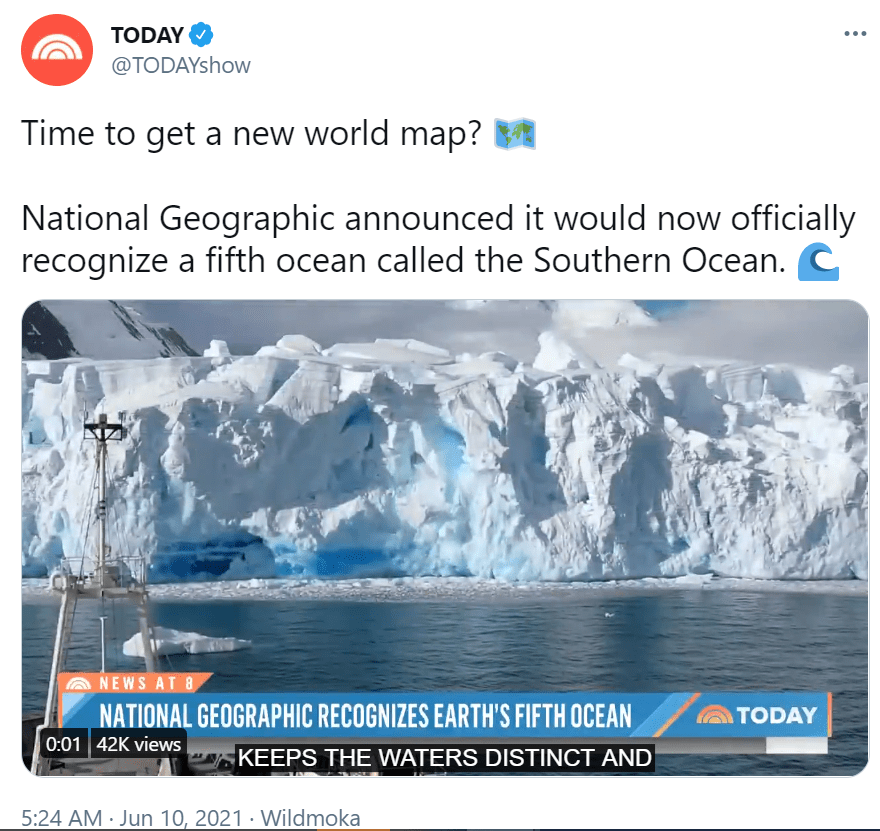Open the TODAY profile avatar
Screen dimensions: 880x831
click(57, 50)
